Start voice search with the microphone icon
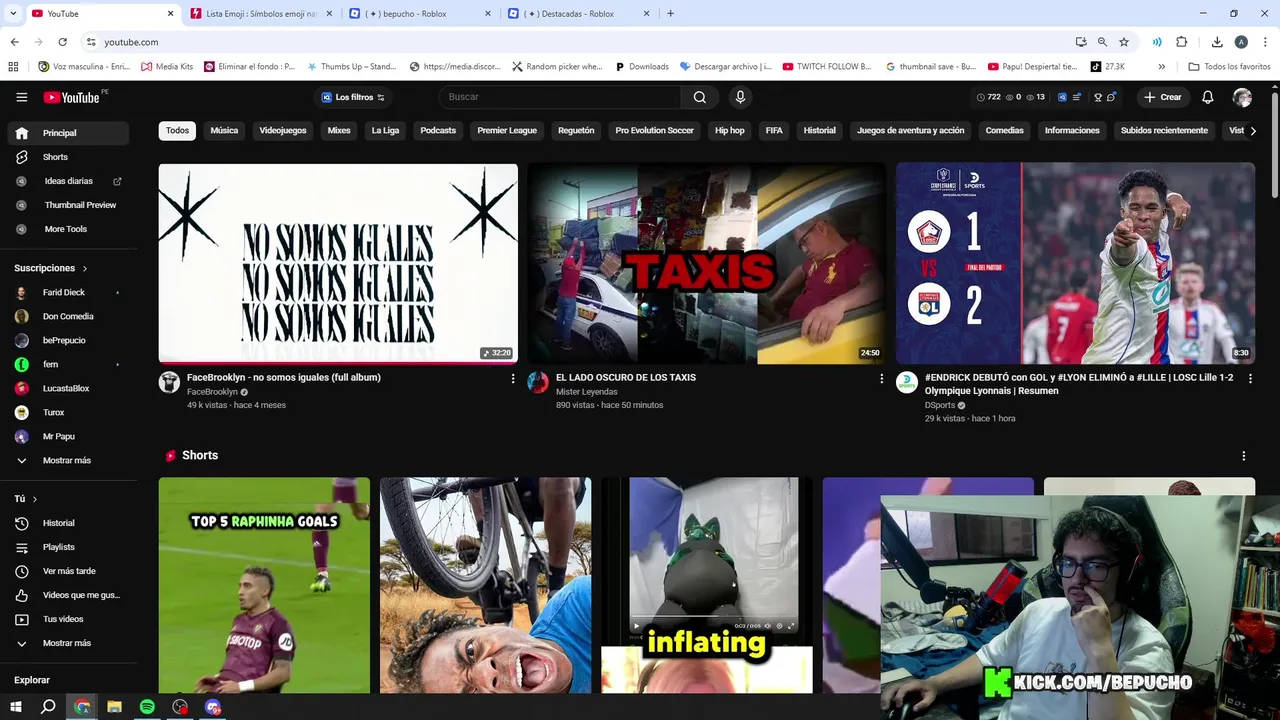The image size is (1280, 720). (740, 97)
